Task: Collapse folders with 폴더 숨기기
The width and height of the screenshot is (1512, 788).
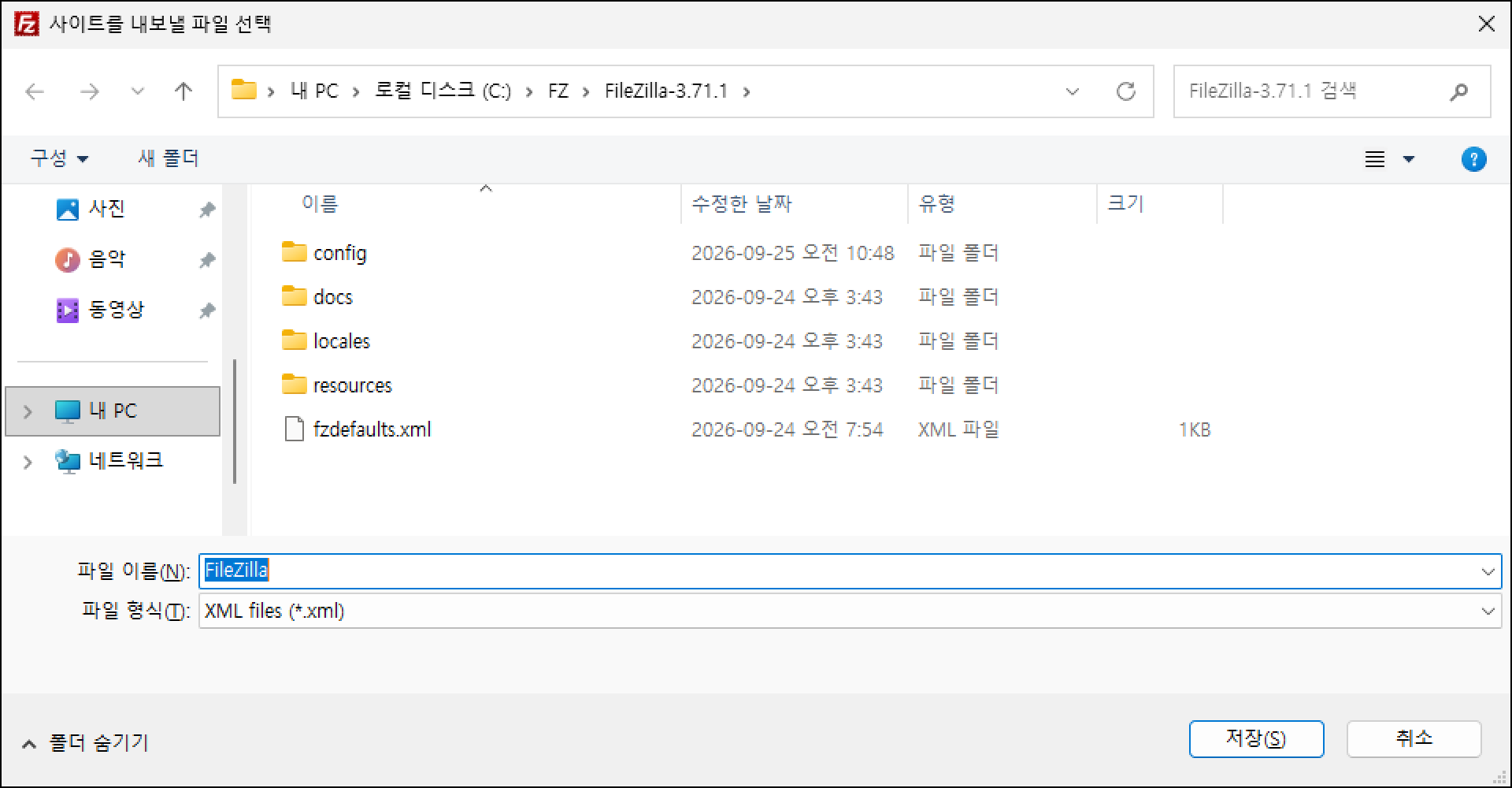Action: tap(85, 743)
